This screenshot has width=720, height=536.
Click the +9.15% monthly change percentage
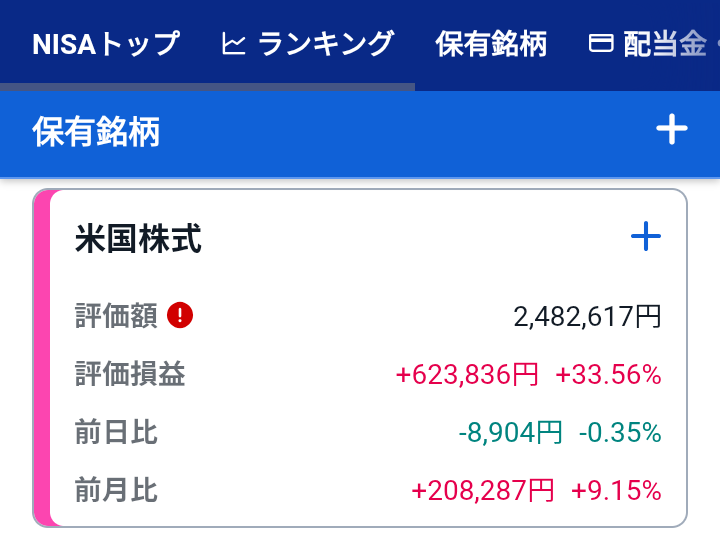(616, 491)
